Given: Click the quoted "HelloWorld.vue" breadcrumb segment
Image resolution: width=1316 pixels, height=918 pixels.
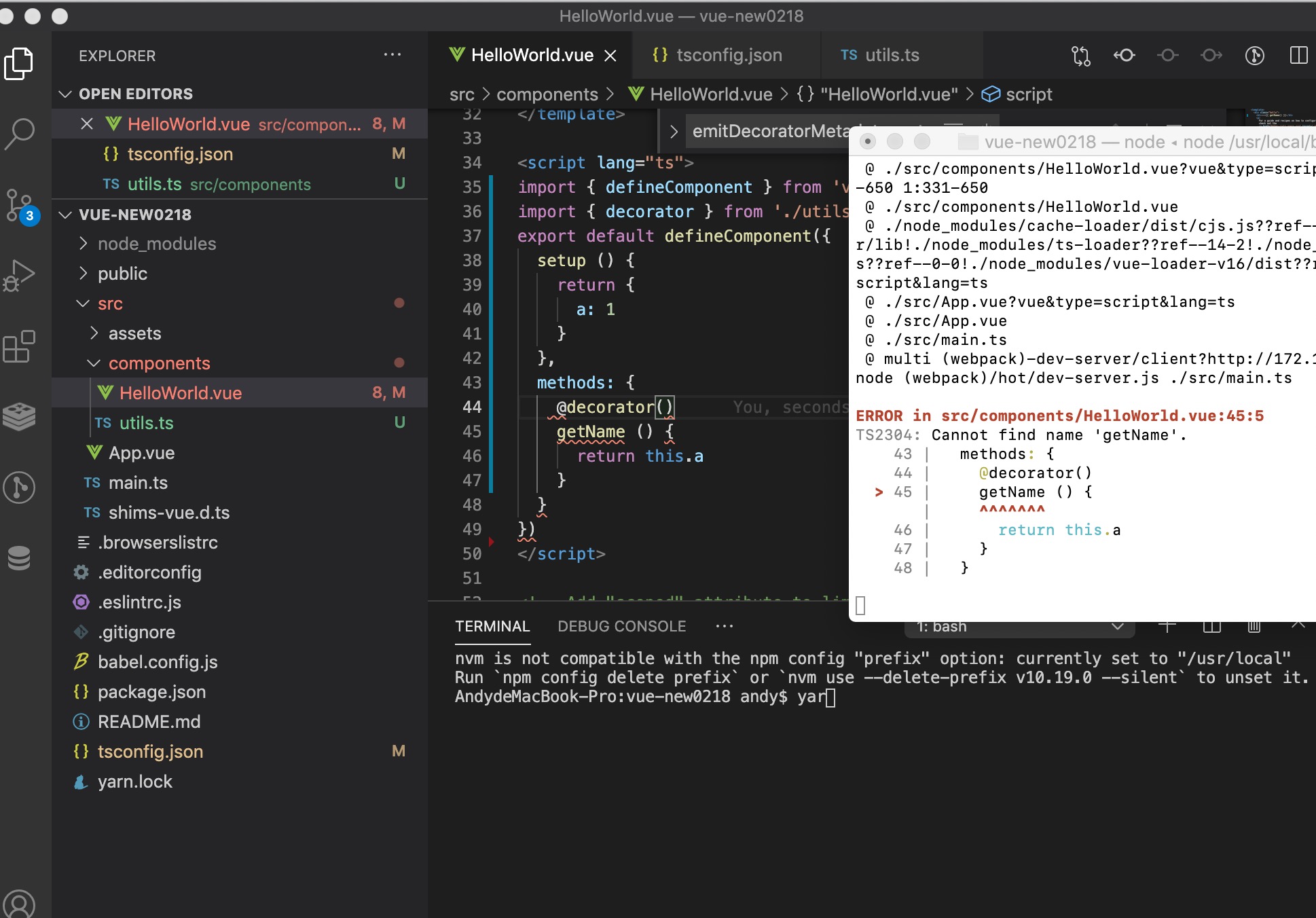Looking at the screenshot, I should 889,94.
